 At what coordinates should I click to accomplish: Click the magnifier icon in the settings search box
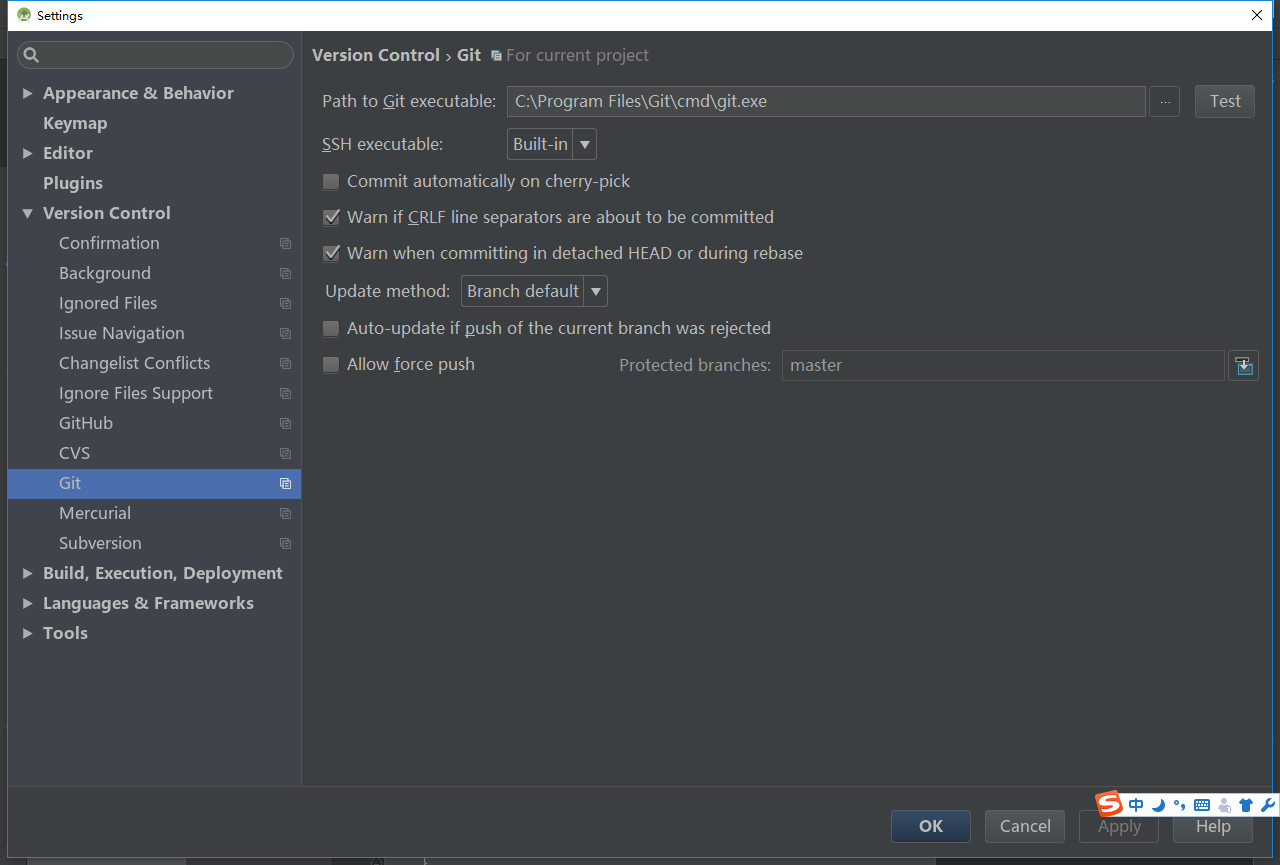31,55
